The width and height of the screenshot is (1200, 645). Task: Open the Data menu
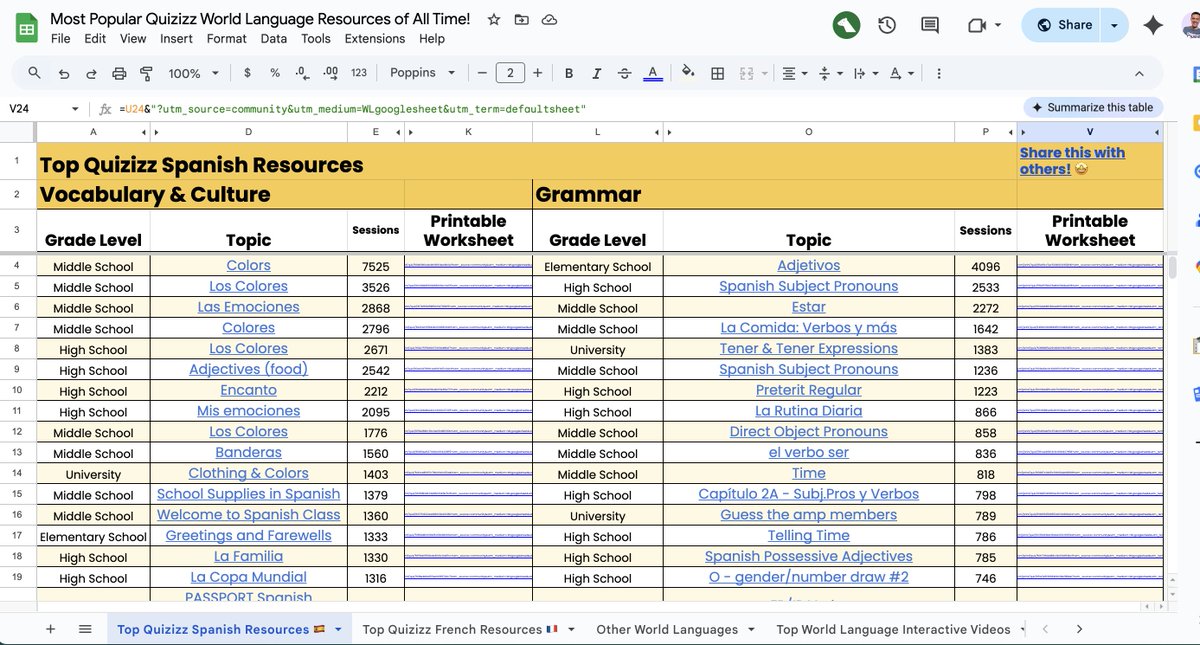point(274,39)
